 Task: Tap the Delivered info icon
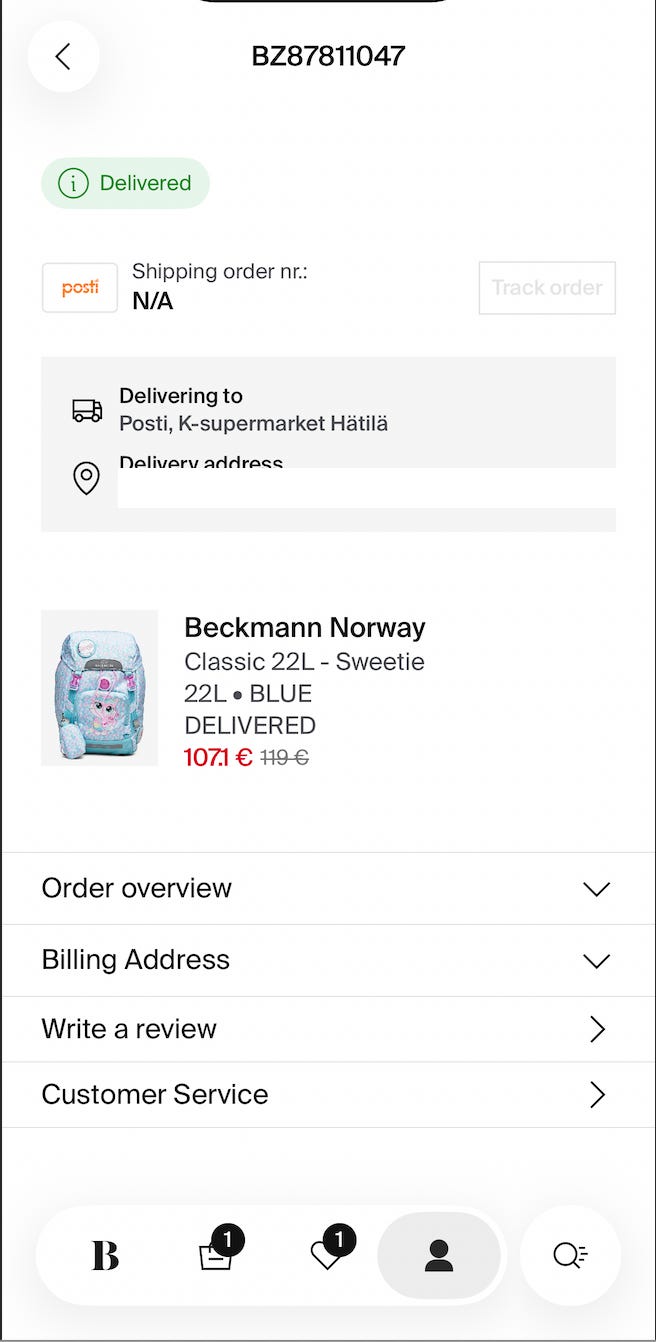click(x=73, y=183)
